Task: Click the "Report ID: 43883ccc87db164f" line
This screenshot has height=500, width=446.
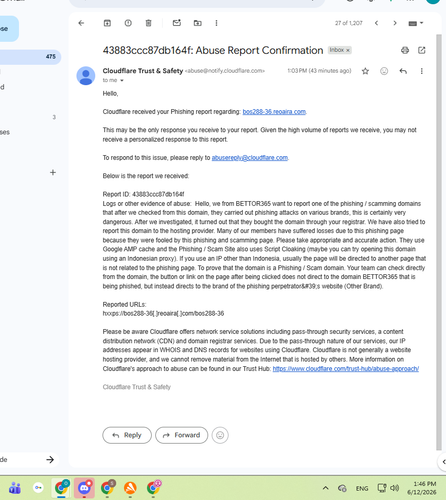Action: 143,194
